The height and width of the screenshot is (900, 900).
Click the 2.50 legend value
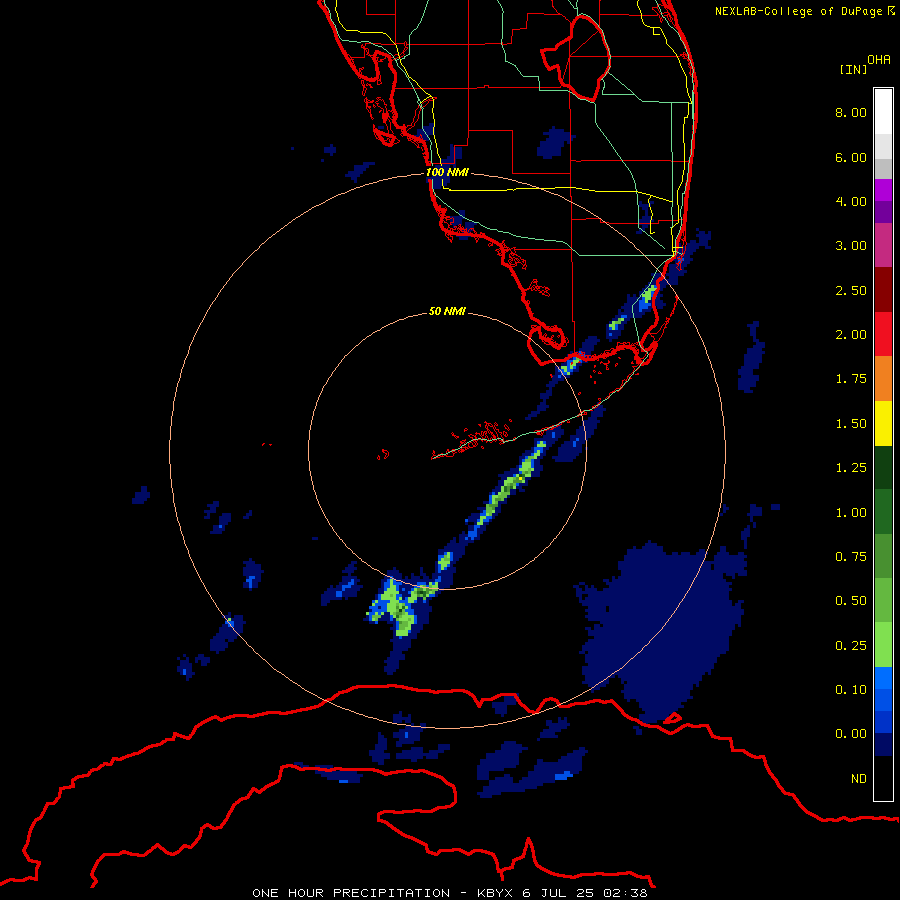[851, 290]
